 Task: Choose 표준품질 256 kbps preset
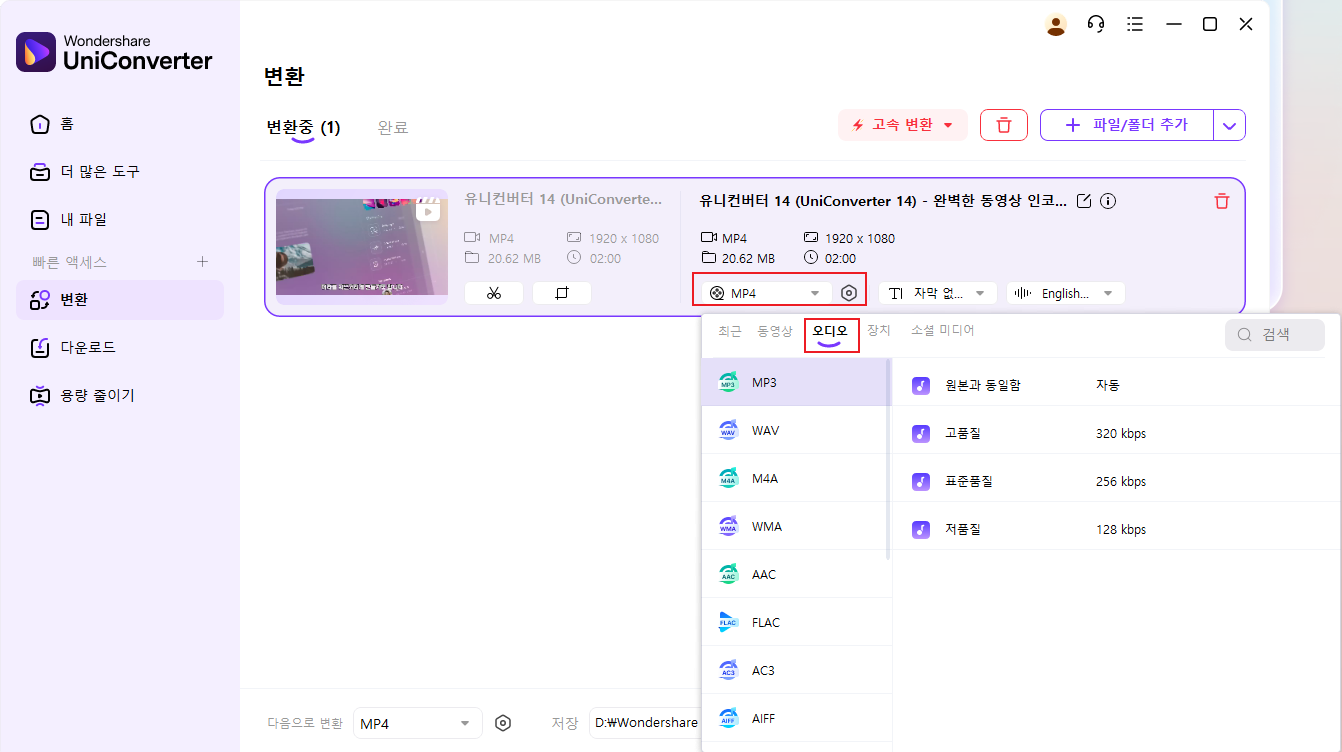[x=1116, y=481]
